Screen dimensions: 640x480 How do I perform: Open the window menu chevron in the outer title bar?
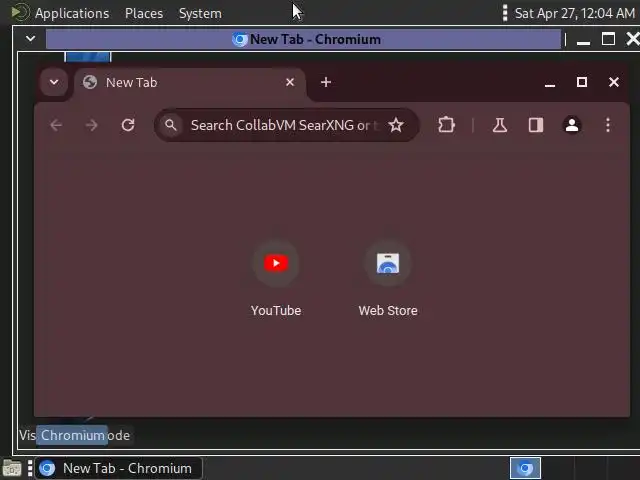point(31,39)
